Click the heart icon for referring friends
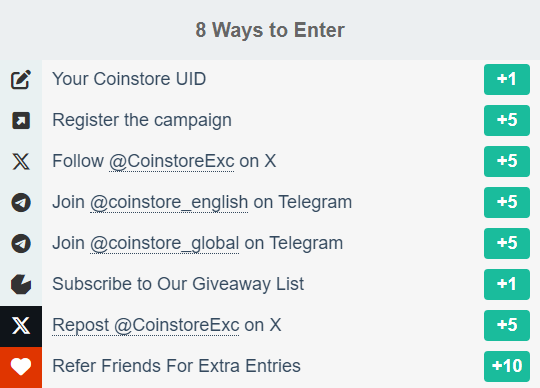The image size is (540, 388). [21, 366]
